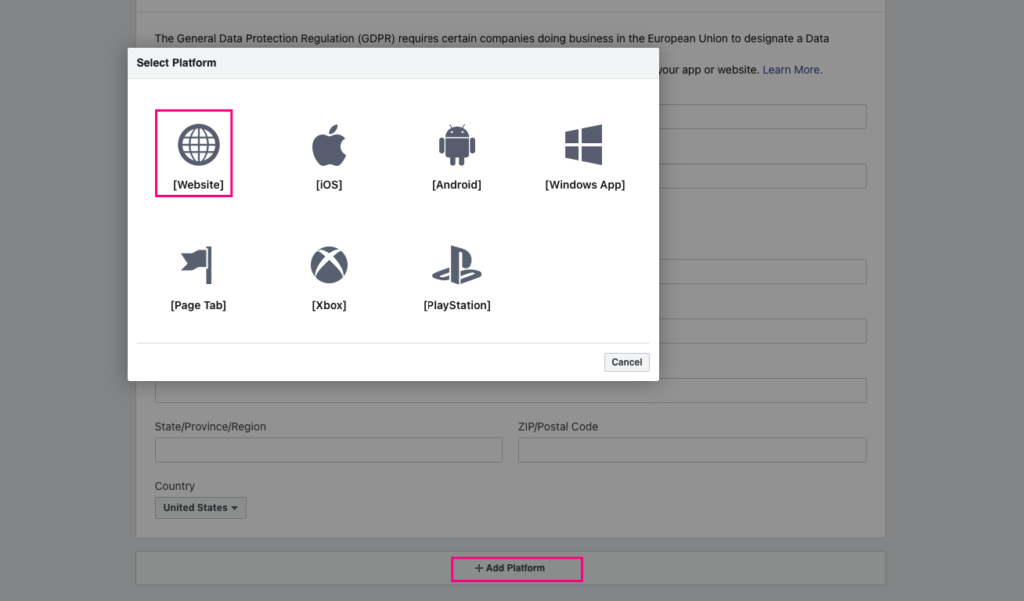
Task: Open the Learn More link
Action: pyautogui.click(x=792, y=70)
